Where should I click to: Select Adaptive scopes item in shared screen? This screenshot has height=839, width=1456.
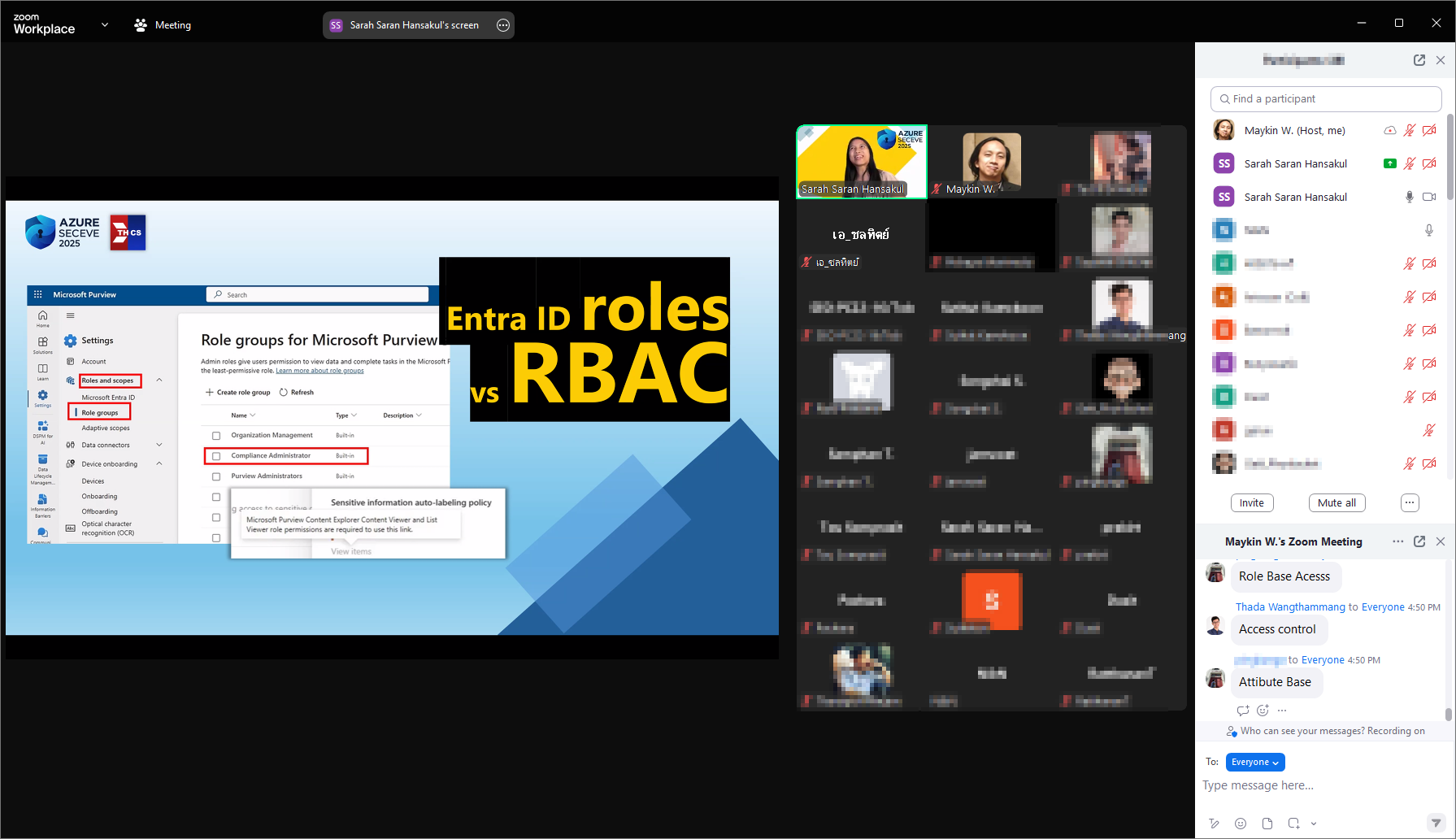106,428
